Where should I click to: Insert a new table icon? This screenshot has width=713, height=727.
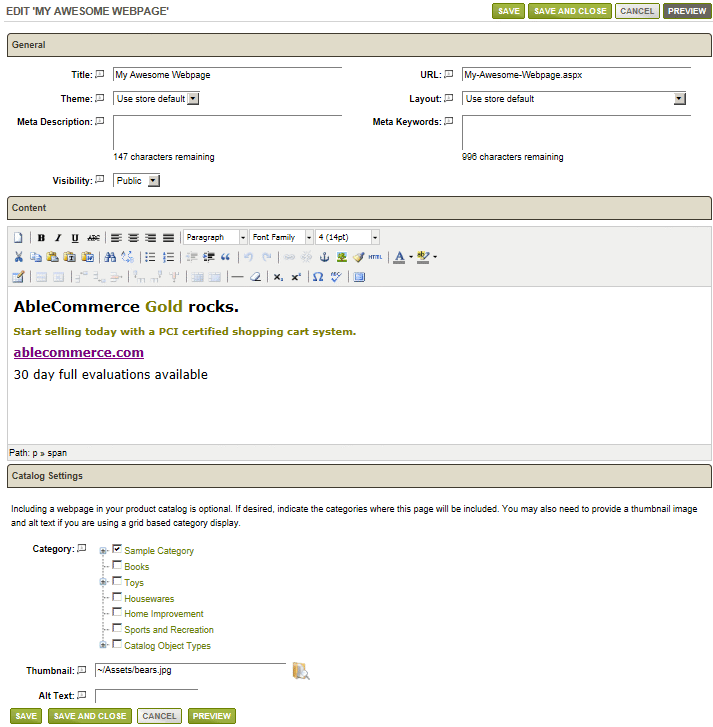click(x=18, y=277)
